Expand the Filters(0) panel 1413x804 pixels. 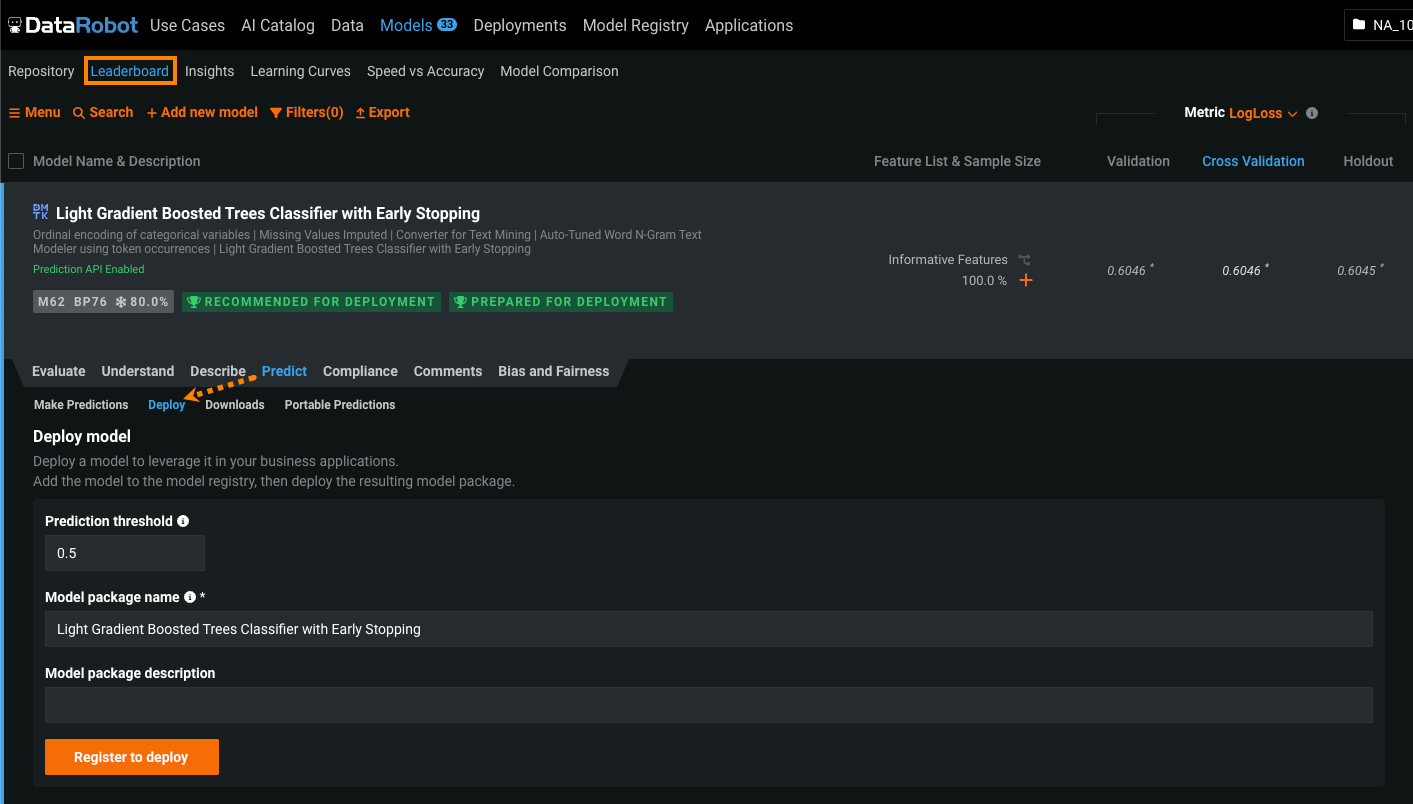[x=307, y=113]
